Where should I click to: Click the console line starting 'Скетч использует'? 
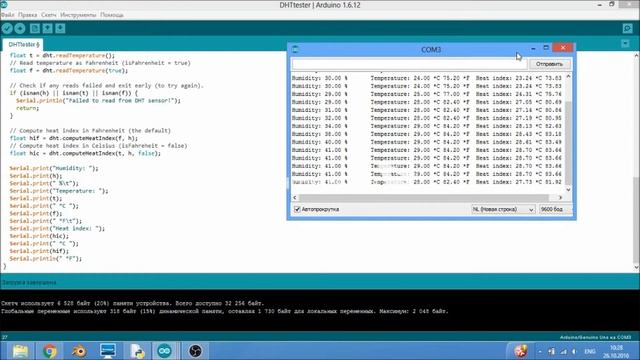tap(133, 303)
